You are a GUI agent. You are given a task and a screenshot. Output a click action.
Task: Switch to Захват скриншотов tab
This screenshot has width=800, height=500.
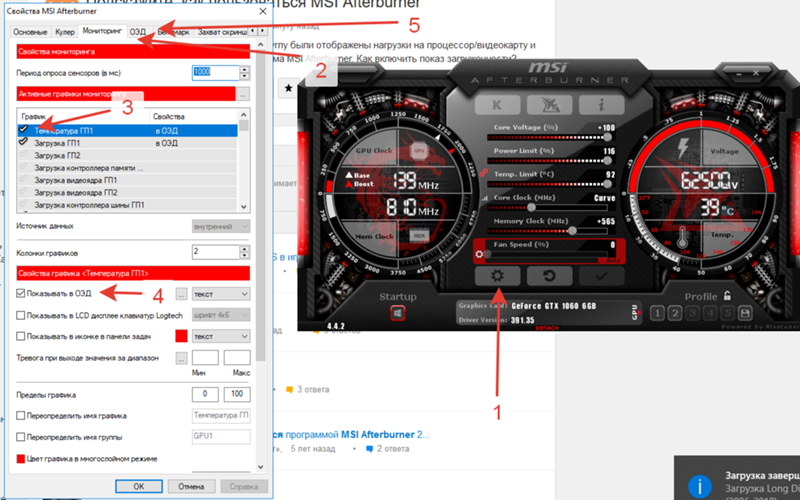point(221,32)
